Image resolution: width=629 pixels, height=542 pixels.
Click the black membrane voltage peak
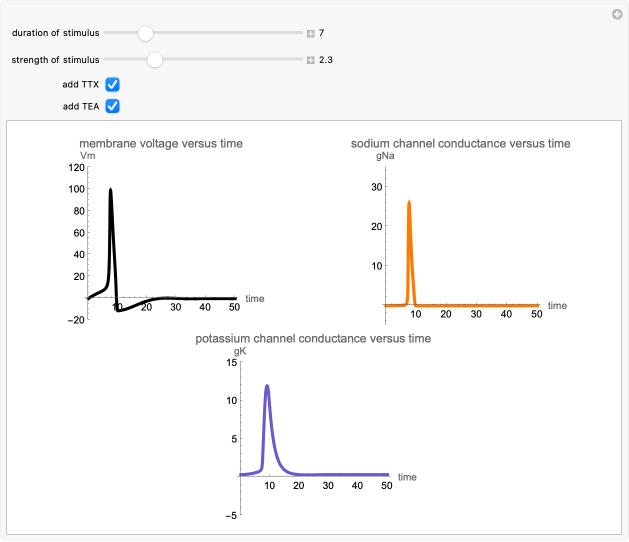click(110, 190)
